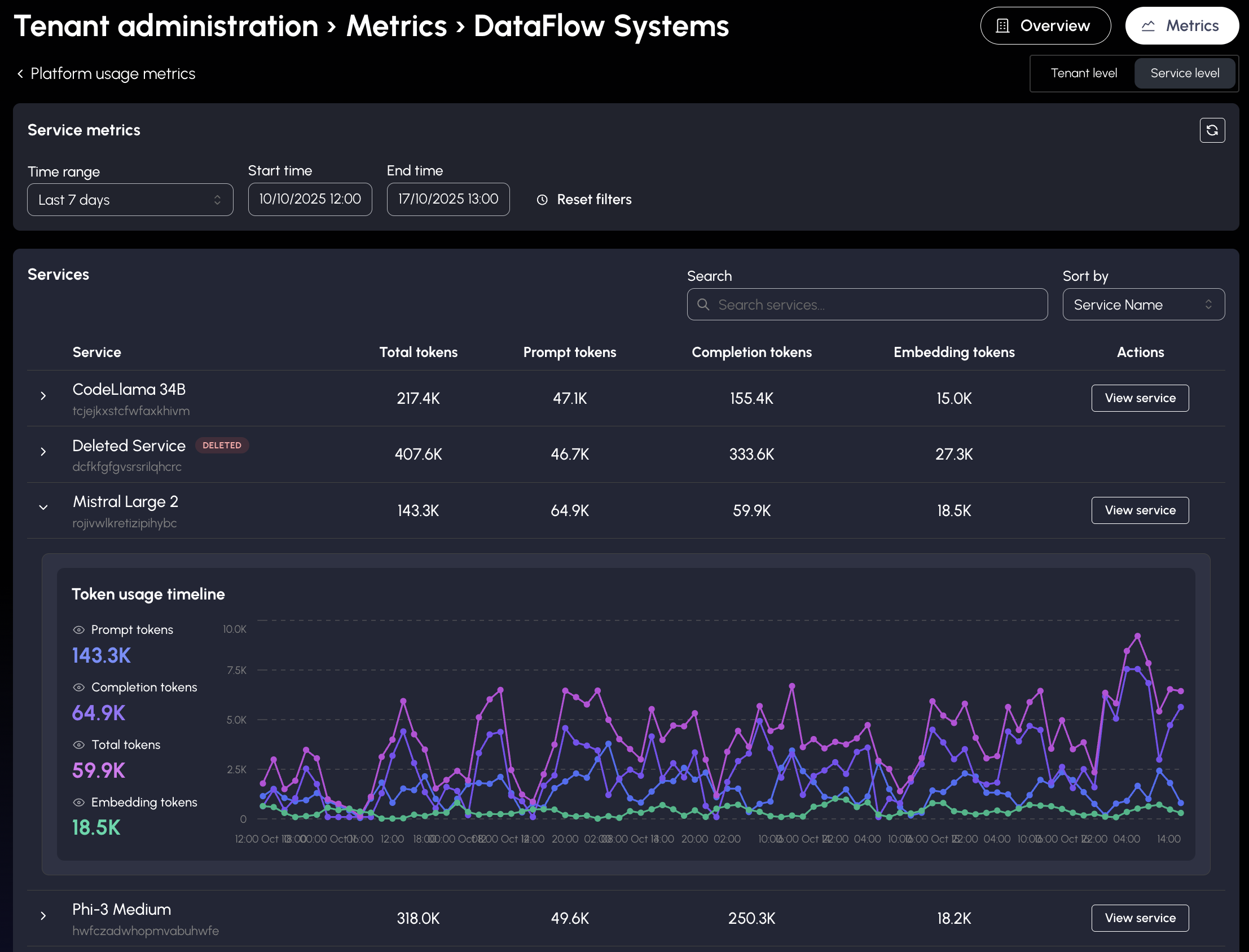This screenshot has height=952, width=1249.
Task: Toggle Completion tokens series visibility eye
Action: click(x=79, y=687)
